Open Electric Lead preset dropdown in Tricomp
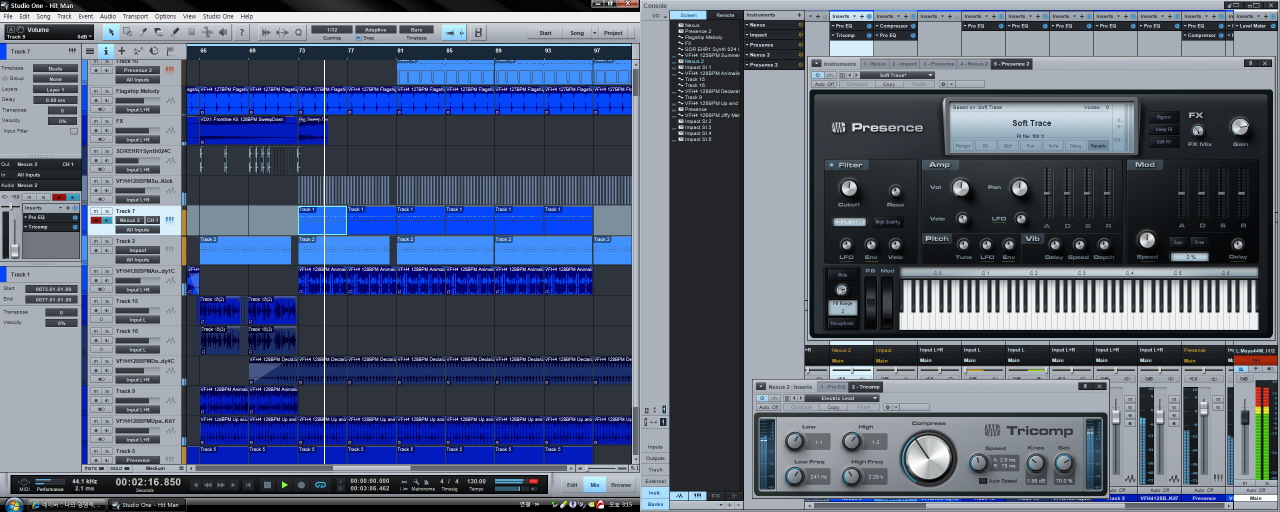The image size is (1280, 512). pyautogui.click(x=842, y=398)
